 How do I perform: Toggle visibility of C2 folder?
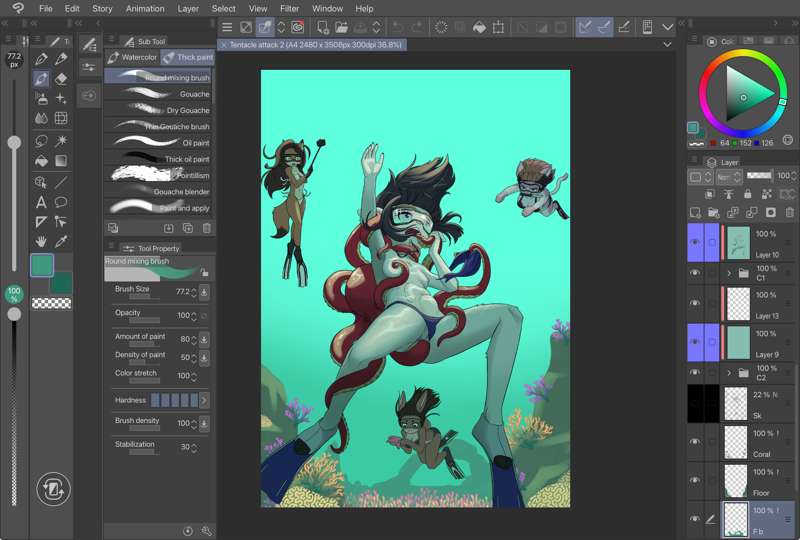tap(695, 372)
